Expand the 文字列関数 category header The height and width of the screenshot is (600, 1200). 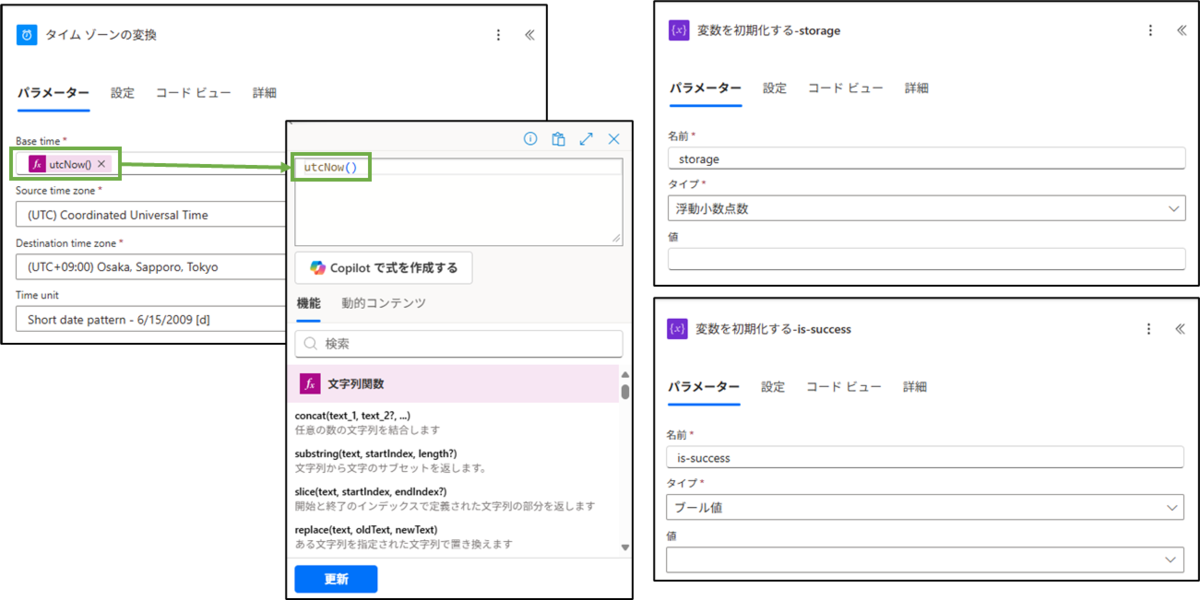(x=457, y=384)
